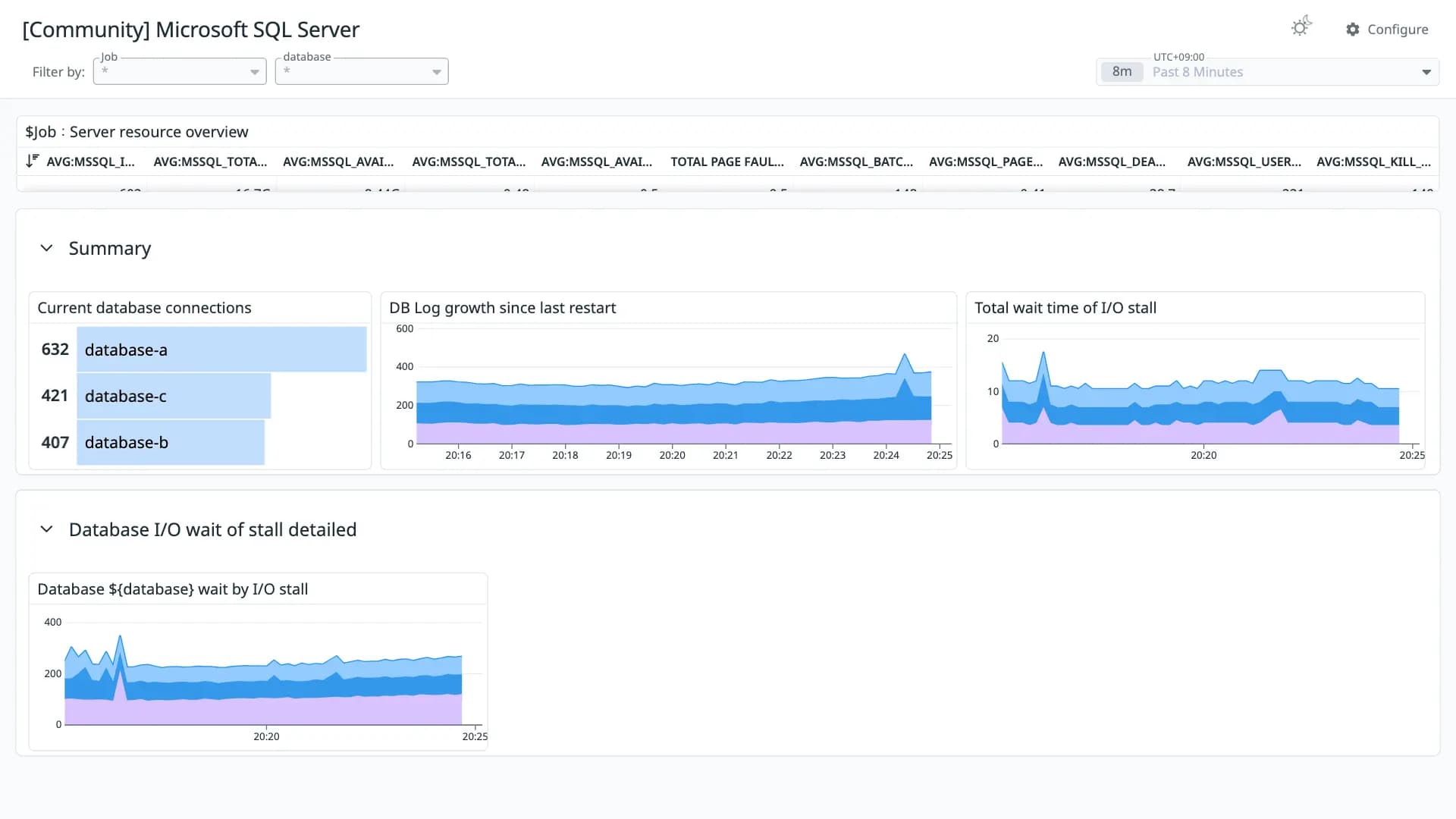The width and height of the screenshot is (1456, 819).
Task: Click the AVG:MSSQL_USER... column header
Action: pos(1244,162)
